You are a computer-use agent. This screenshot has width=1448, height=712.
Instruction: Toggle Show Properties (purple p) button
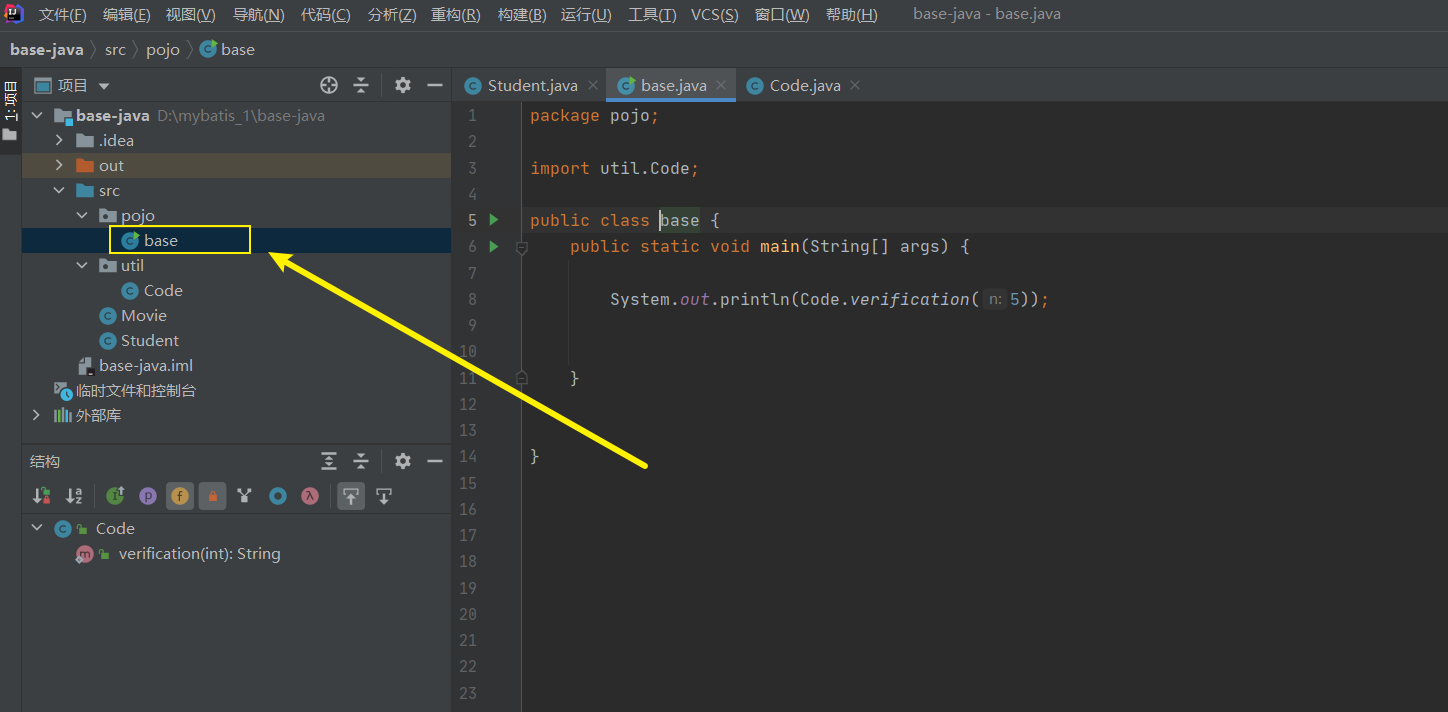[148, 495]
